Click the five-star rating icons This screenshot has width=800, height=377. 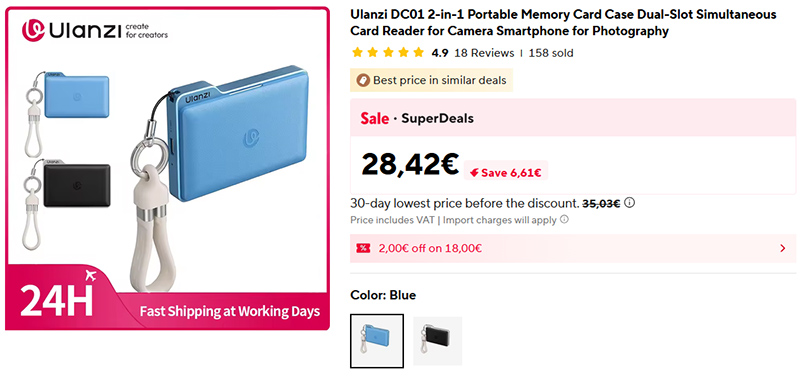click(388, 53)
